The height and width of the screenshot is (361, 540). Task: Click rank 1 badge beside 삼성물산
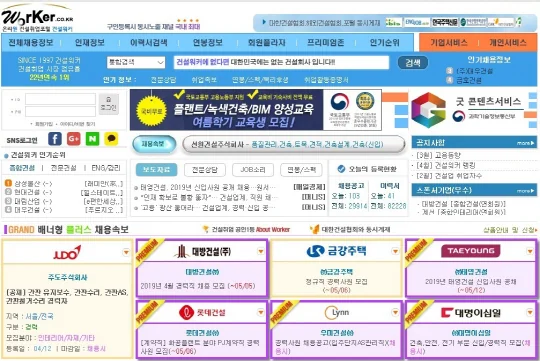click(x=8, y=183)
